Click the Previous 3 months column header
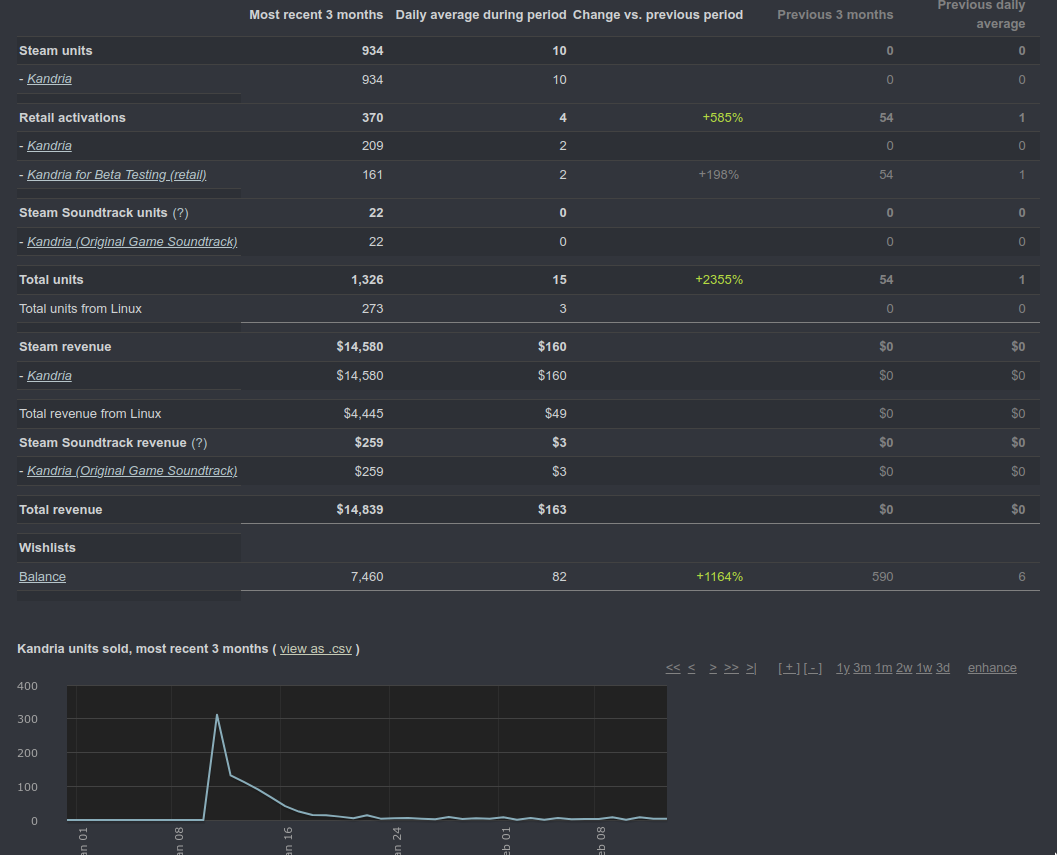 point(835,15)
